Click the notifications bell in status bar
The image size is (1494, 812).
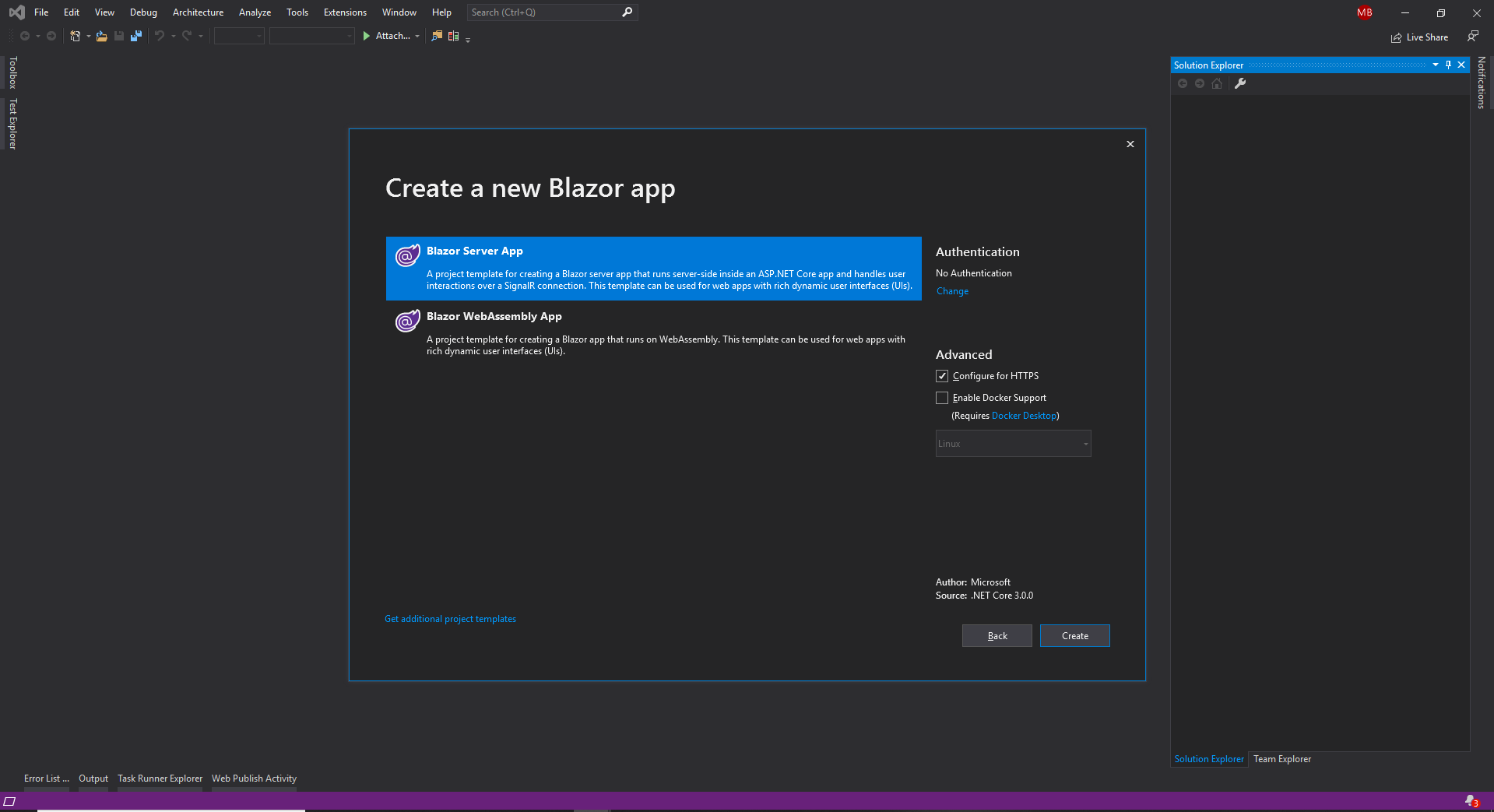1471,801
